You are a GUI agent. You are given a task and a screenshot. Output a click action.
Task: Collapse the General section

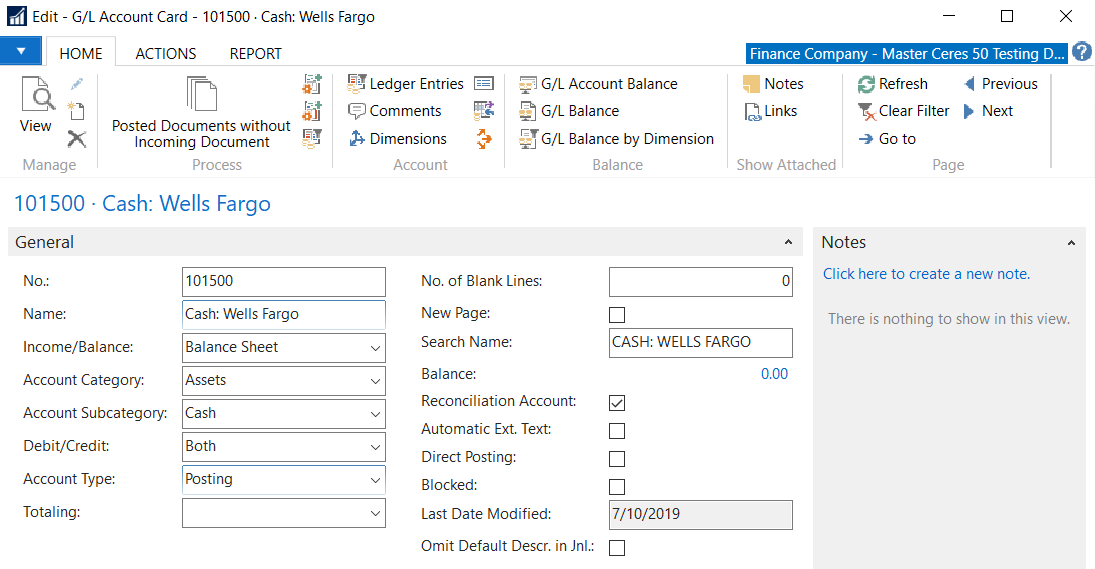pyautogui.click(x=788, y=243)
